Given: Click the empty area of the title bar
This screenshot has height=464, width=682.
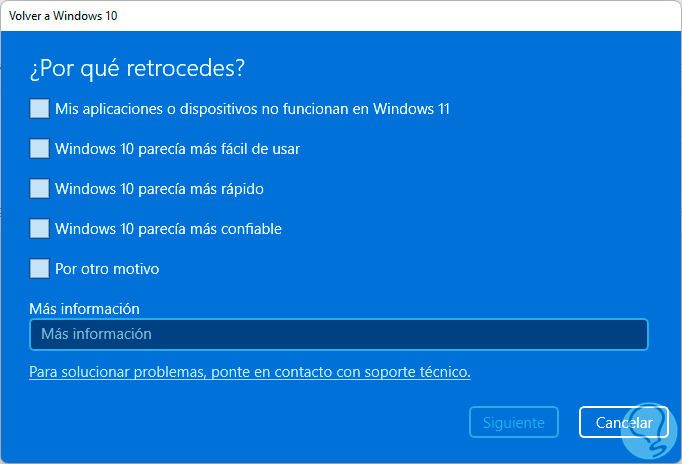Looking at the screenshot, I should [400, 16].
